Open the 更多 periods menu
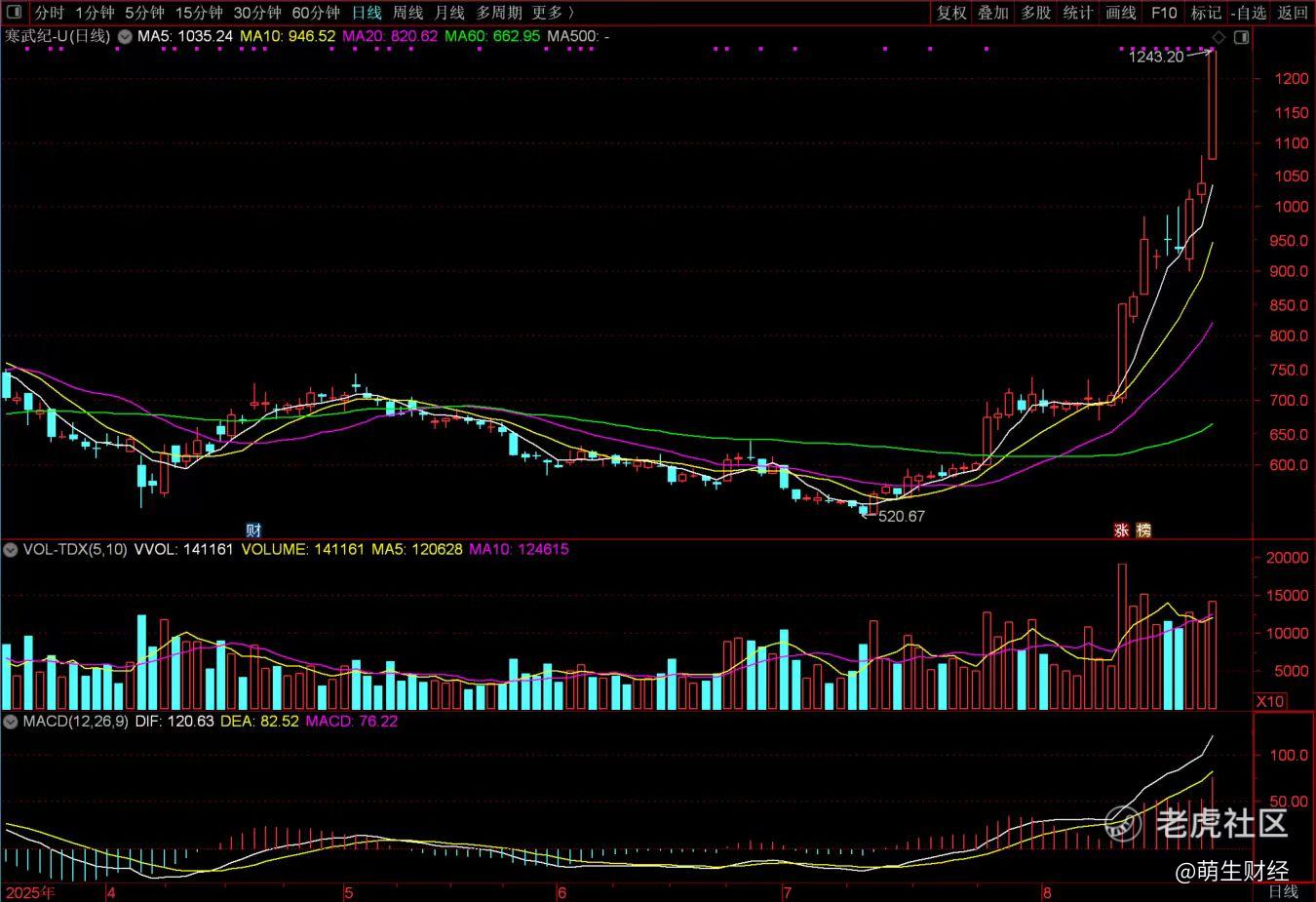The width and height of the screenshot is (1316, 902). point(553,13)
